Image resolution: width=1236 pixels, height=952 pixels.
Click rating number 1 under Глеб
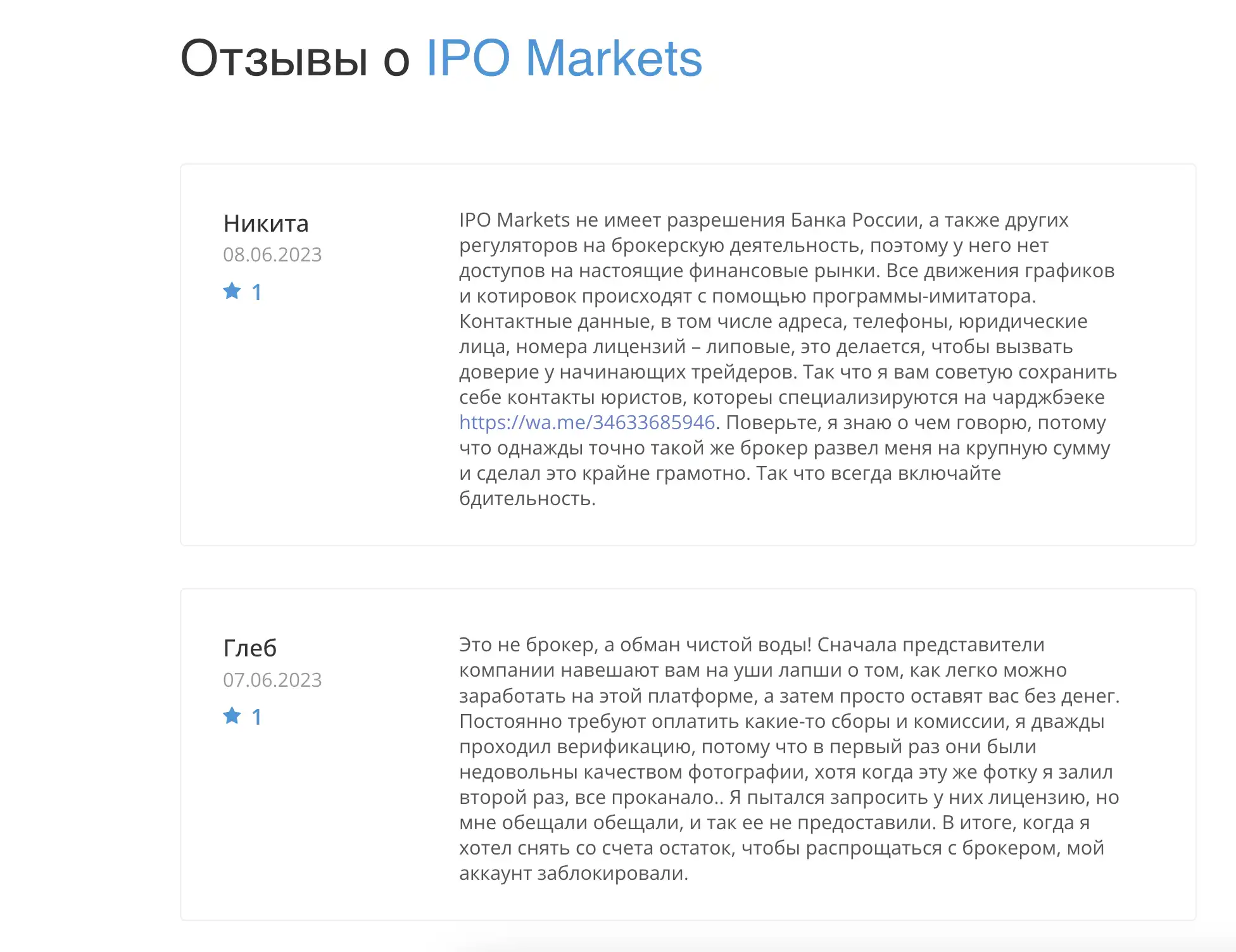coord(256,717)
